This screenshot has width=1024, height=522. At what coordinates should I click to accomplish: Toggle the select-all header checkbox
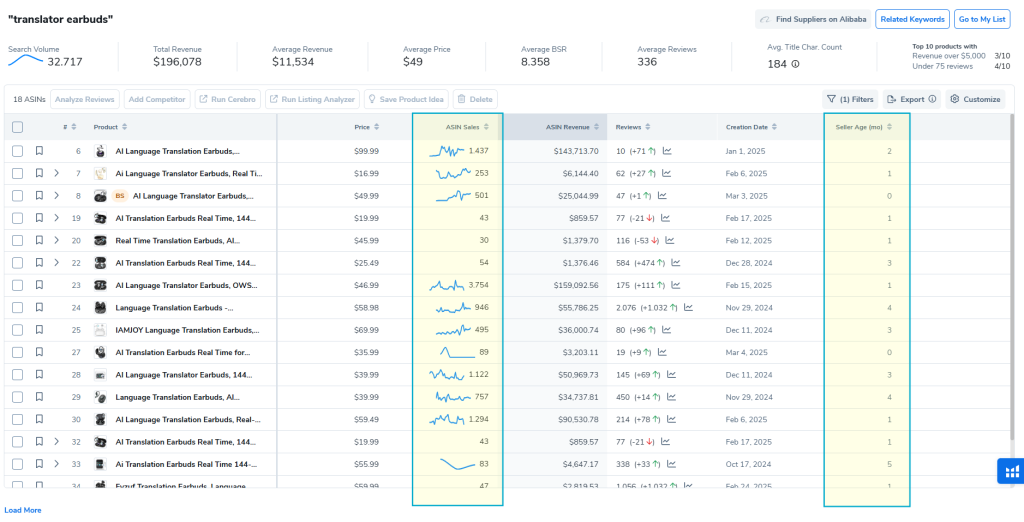pyautogui.click(x=17, y=127)
